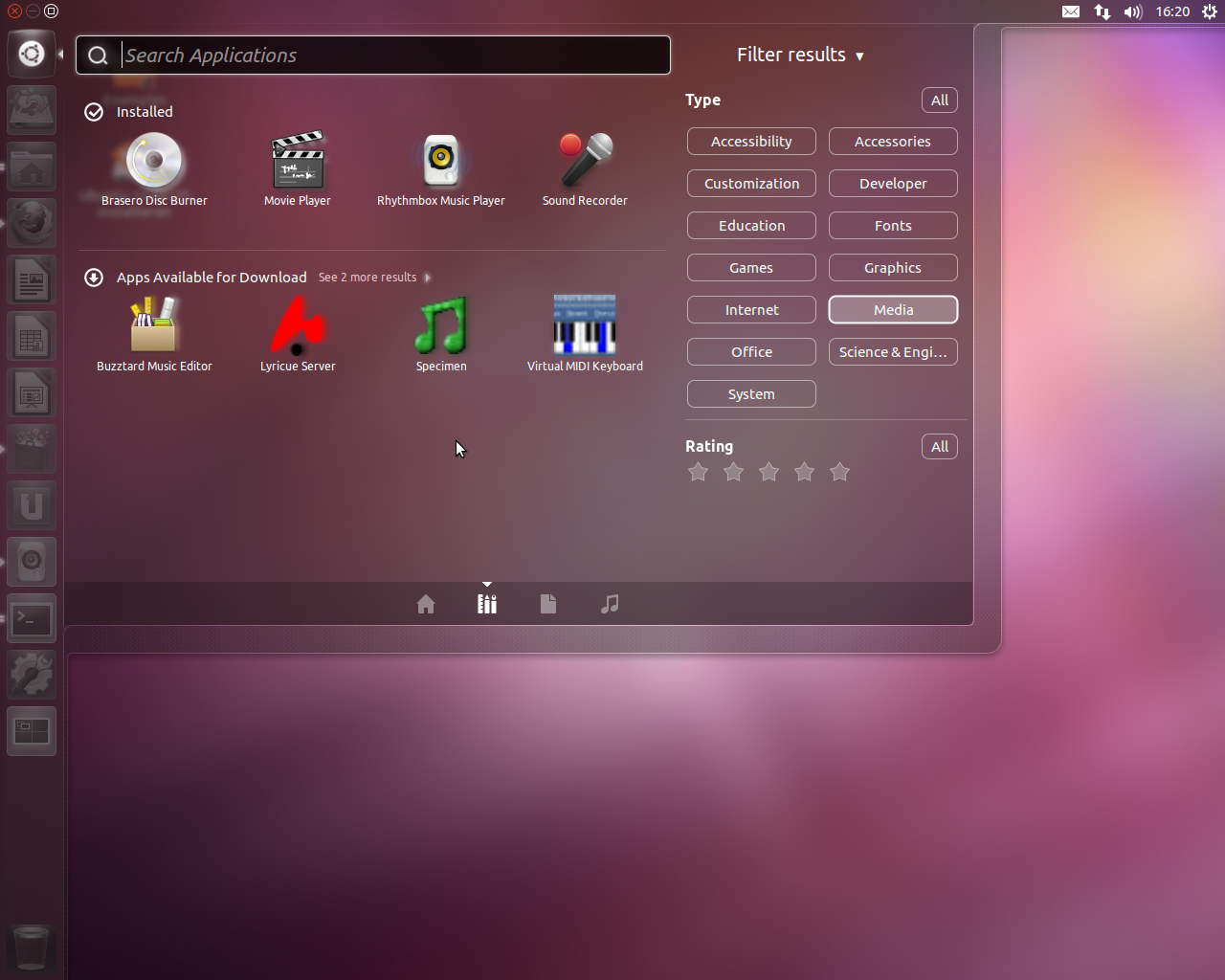Open the Home Folder launcher icon
1225x980 pixels.
click(32, 167)
